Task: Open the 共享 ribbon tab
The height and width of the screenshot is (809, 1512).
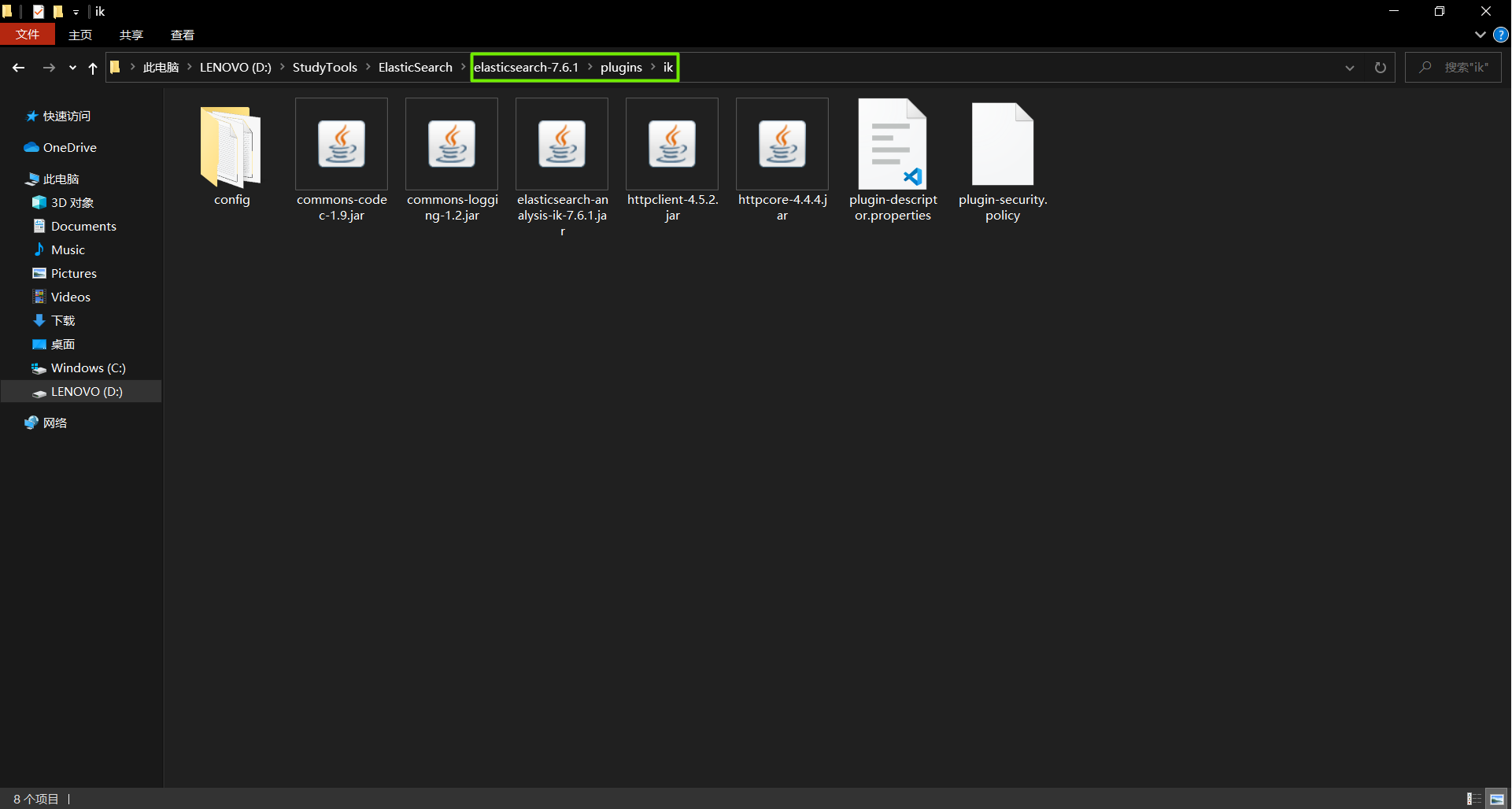Action: click(x=131, y=35)
